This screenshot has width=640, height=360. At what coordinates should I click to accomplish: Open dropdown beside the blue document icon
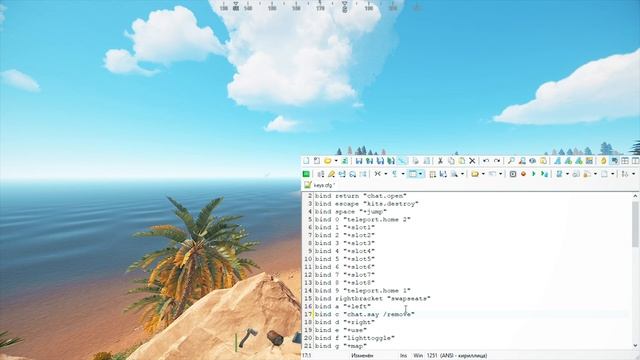point(567,174)
